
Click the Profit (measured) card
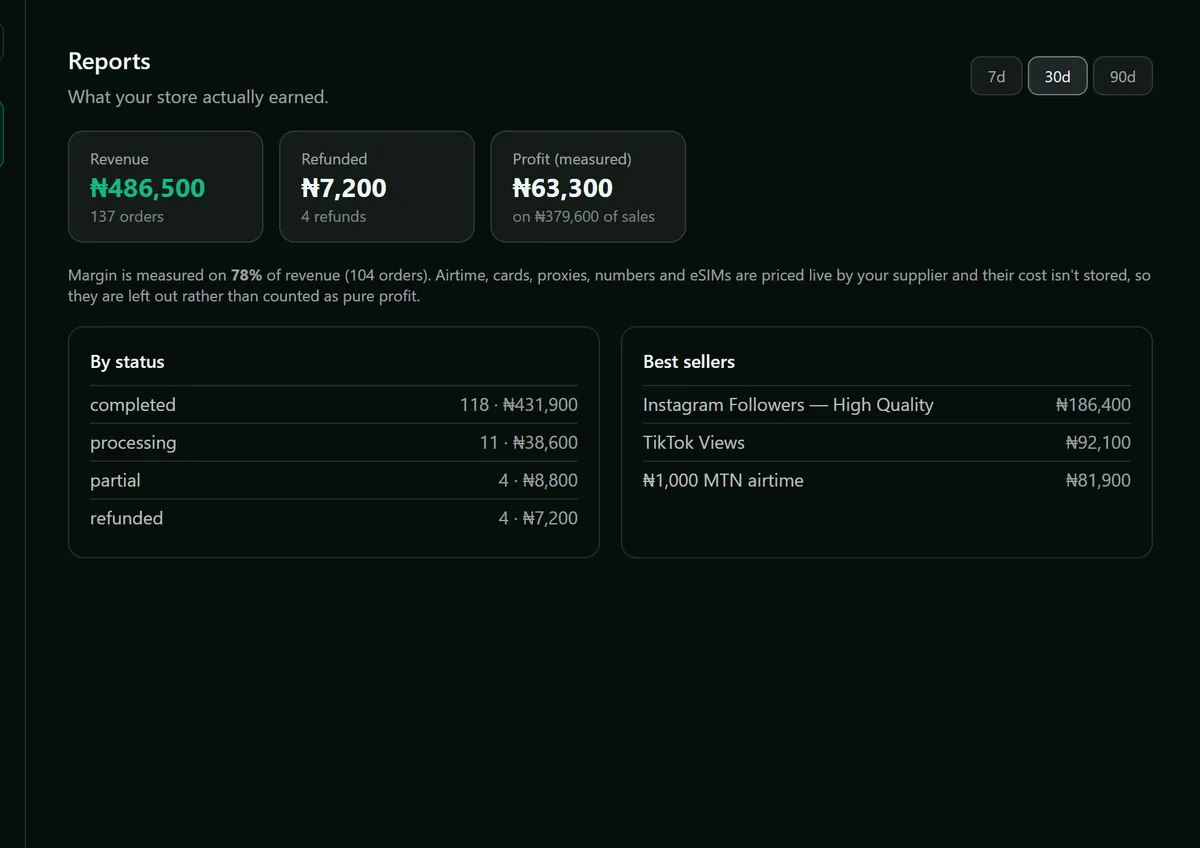pos(588,187)
